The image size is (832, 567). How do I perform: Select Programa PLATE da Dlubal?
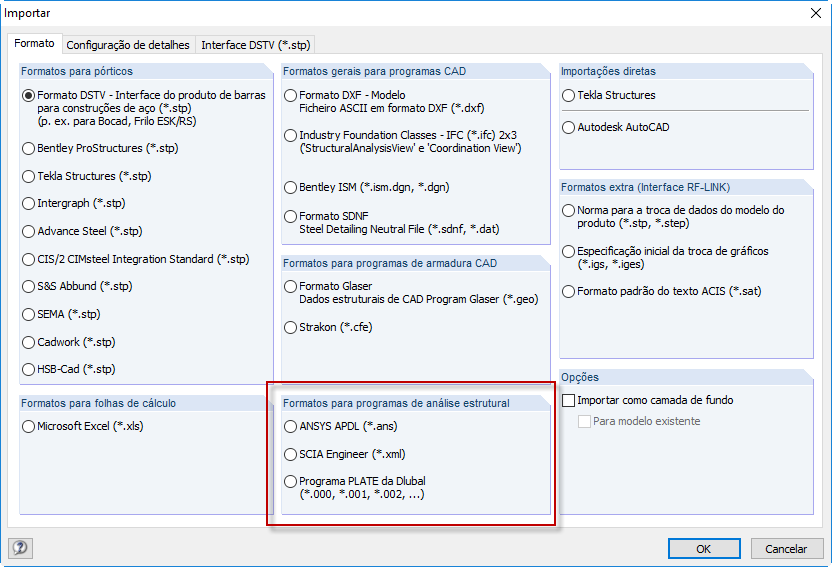point(290,482)
